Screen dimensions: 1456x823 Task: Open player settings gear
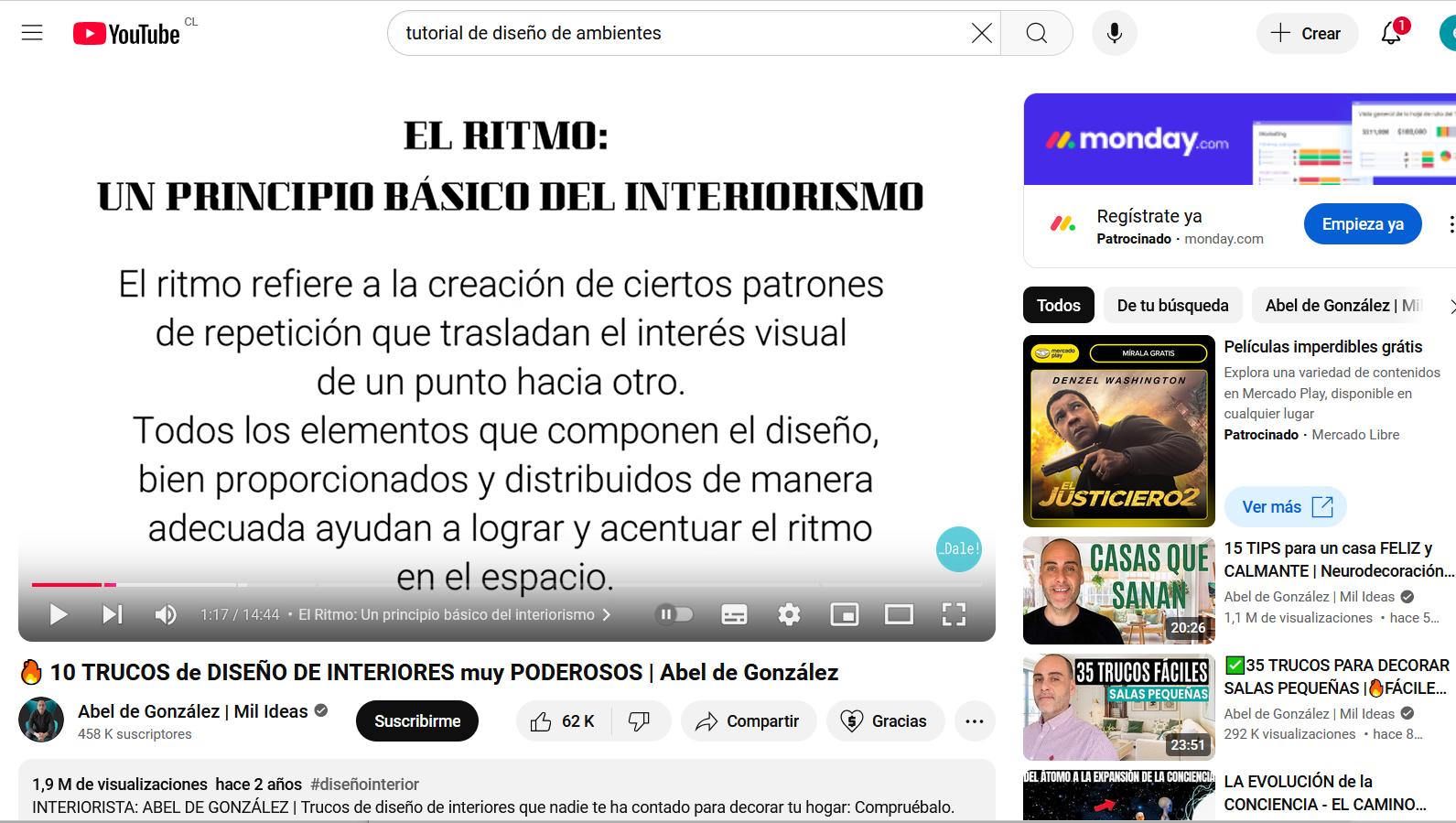coord(789,614)
